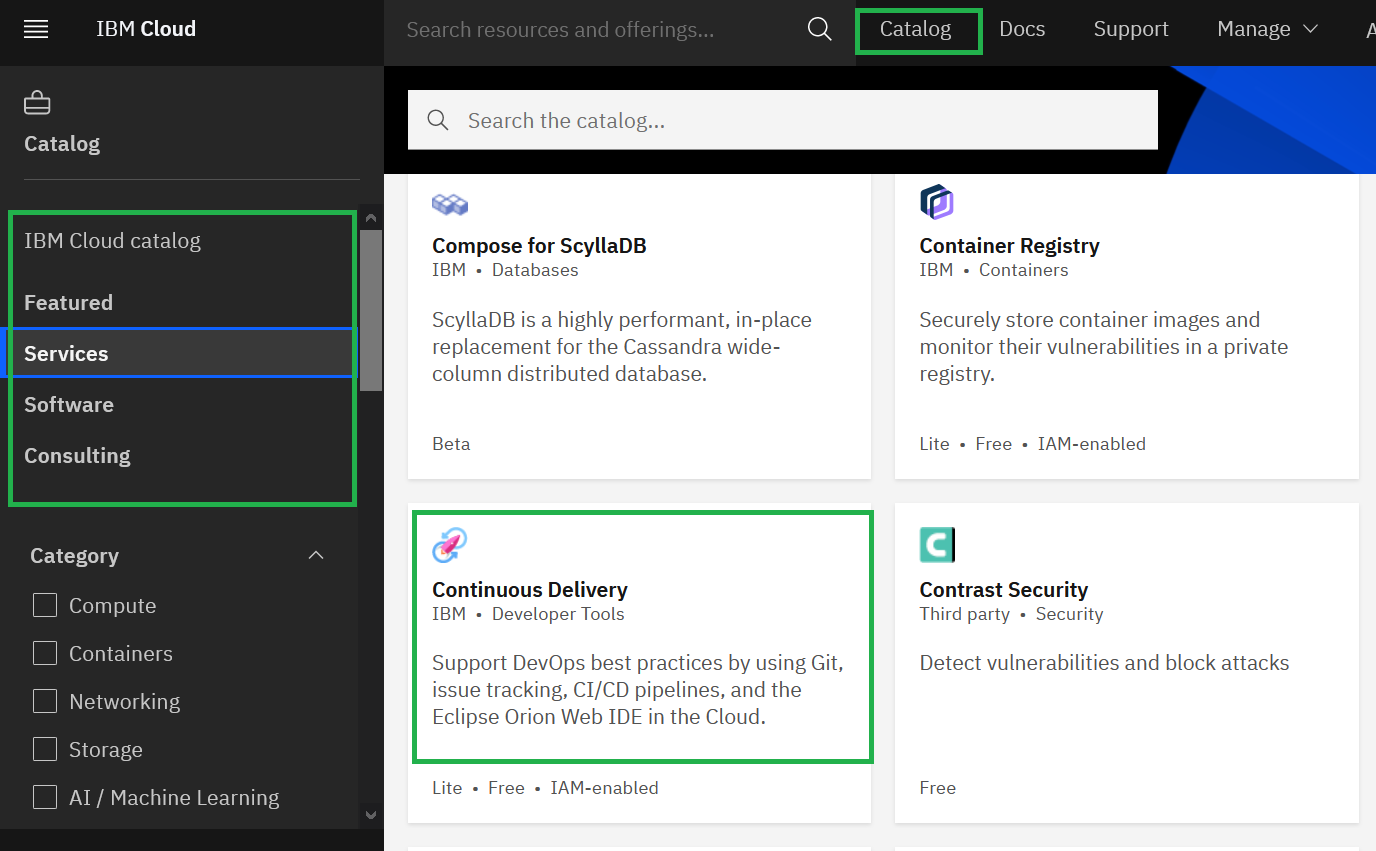Click the Beta label on ScyllaDB tile
Image resolution: width=1376 pixels, height=851 pixels.
click(x=451, y=443)
